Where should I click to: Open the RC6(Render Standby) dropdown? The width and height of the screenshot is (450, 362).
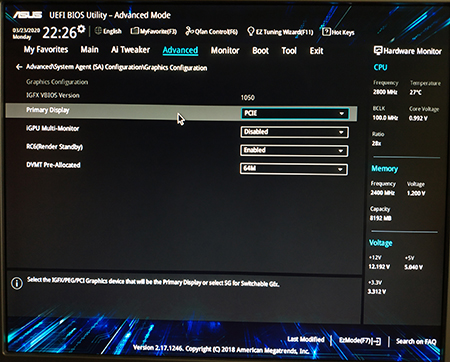tap(294, 150)
